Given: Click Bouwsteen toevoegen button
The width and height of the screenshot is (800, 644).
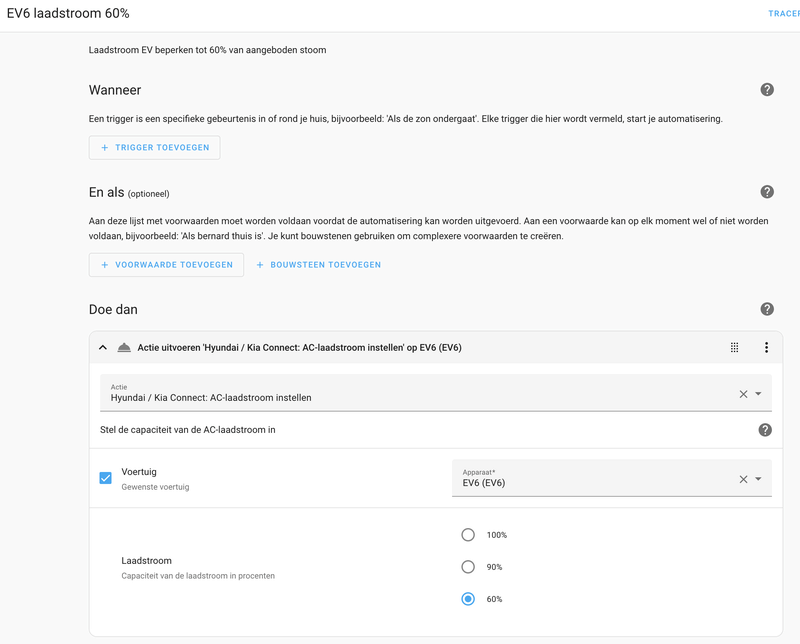Looking at the screenshot, I should (318, 265).
